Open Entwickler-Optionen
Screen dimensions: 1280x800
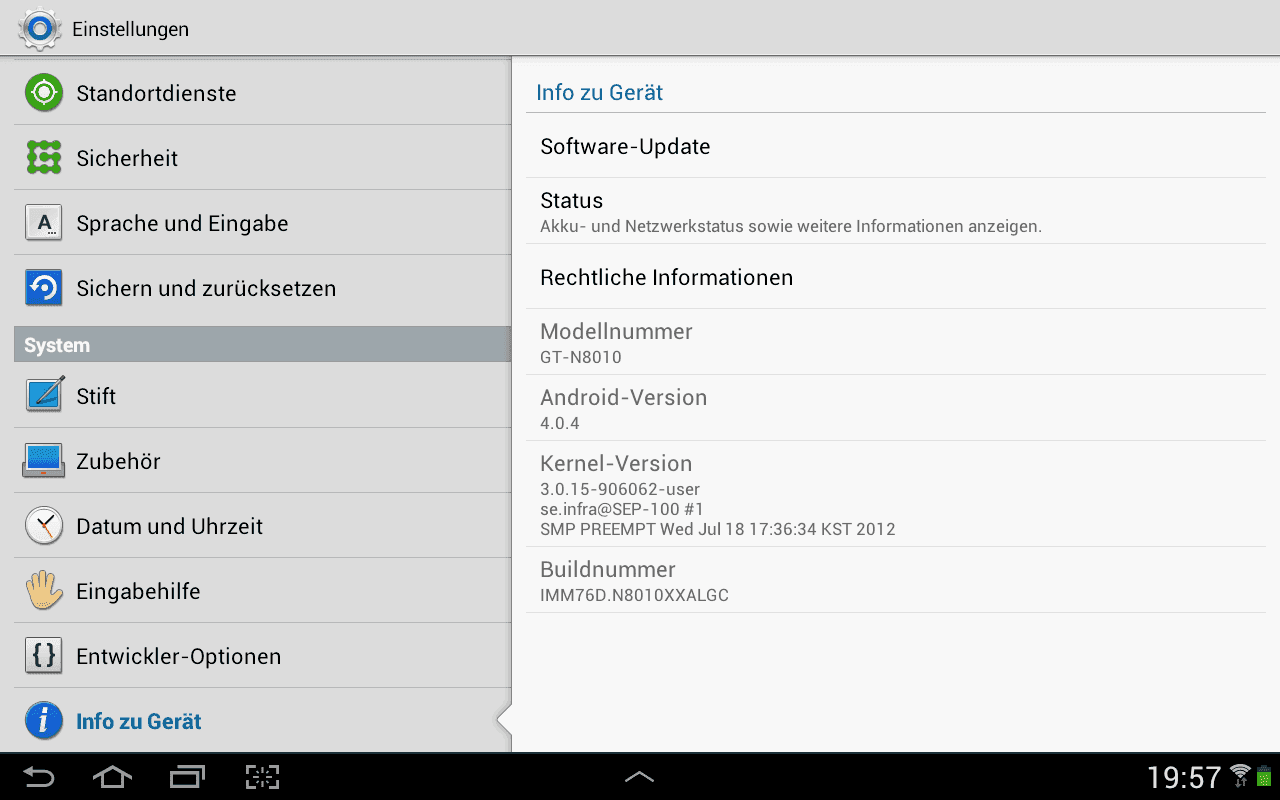coord(263,656)
